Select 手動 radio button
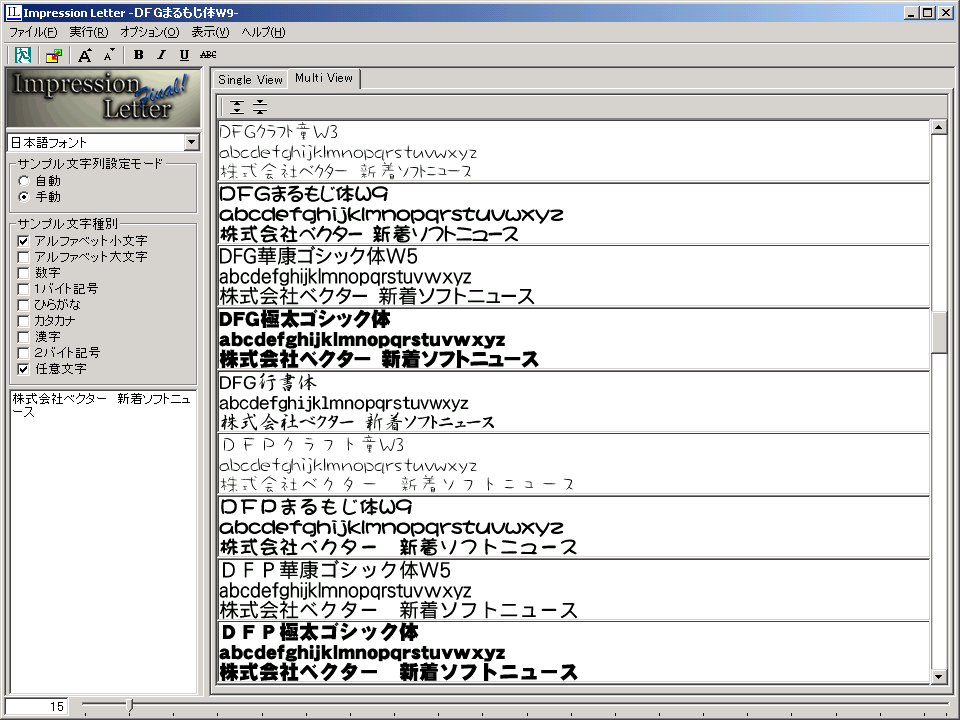The width and height of the screenshot is (960, 720). [x=24, y=197]
